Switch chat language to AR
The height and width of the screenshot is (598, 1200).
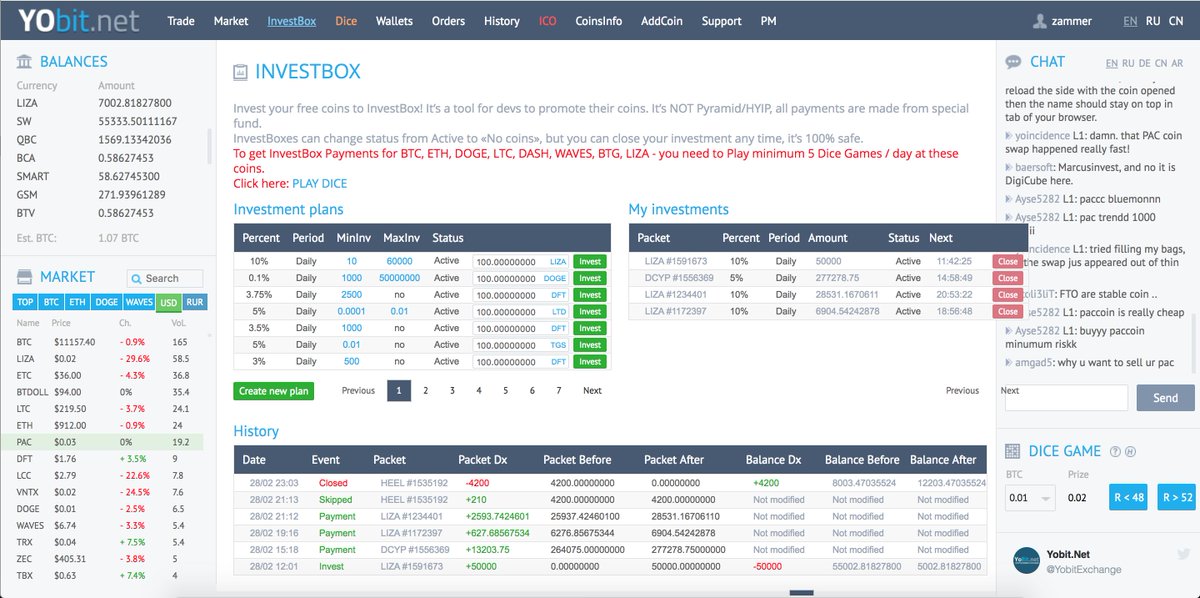click(1177, 63)
